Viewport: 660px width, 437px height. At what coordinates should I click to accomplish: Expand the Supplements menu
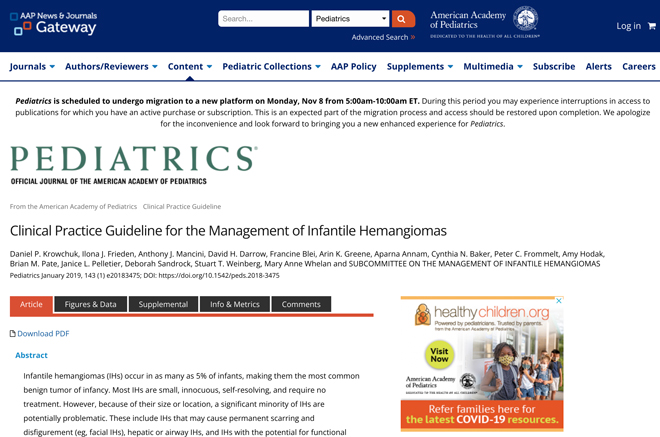[x=420, y=67]
